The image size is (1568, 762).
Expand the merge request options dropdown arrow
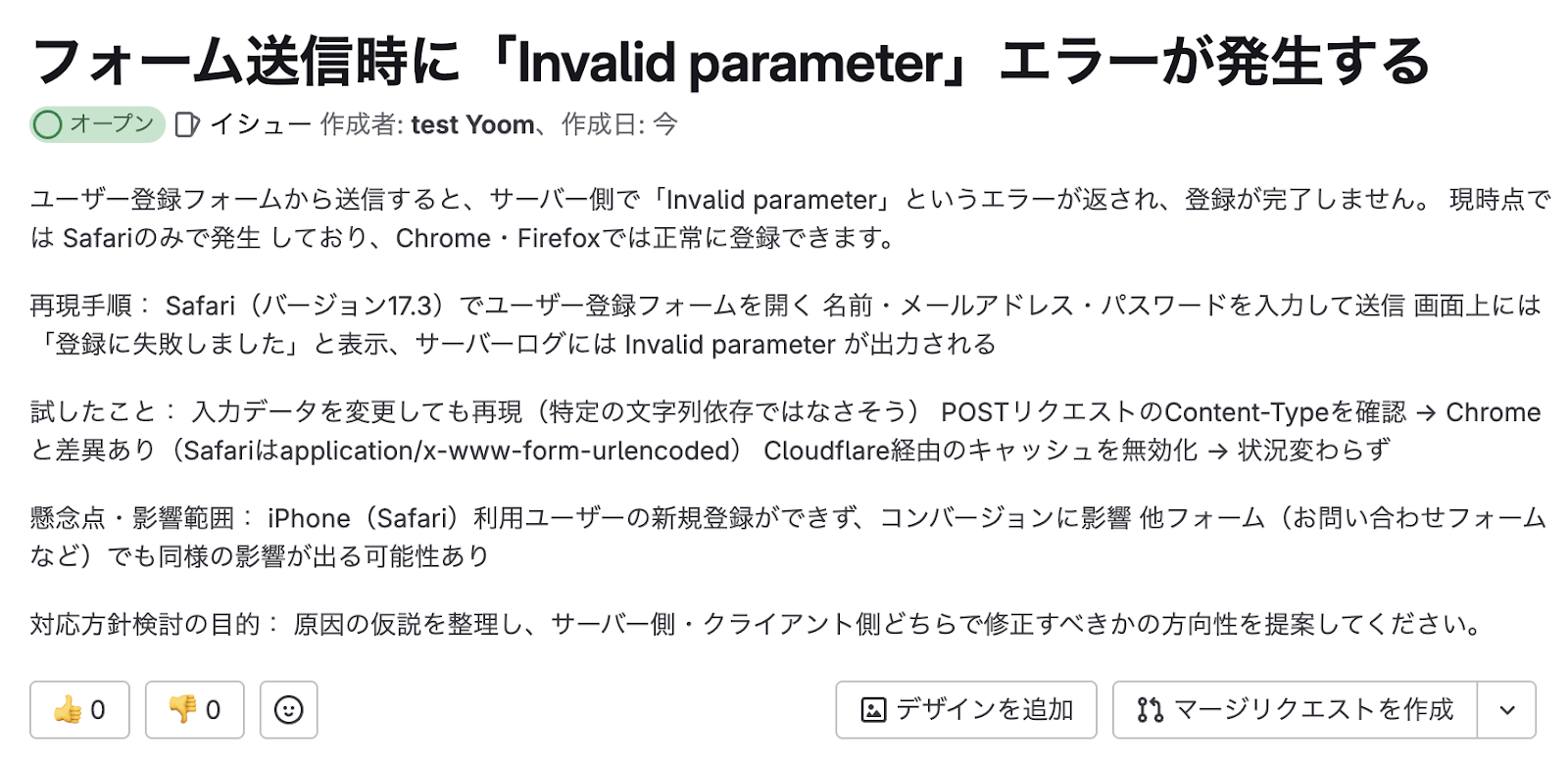click(x=1506, y=710)
